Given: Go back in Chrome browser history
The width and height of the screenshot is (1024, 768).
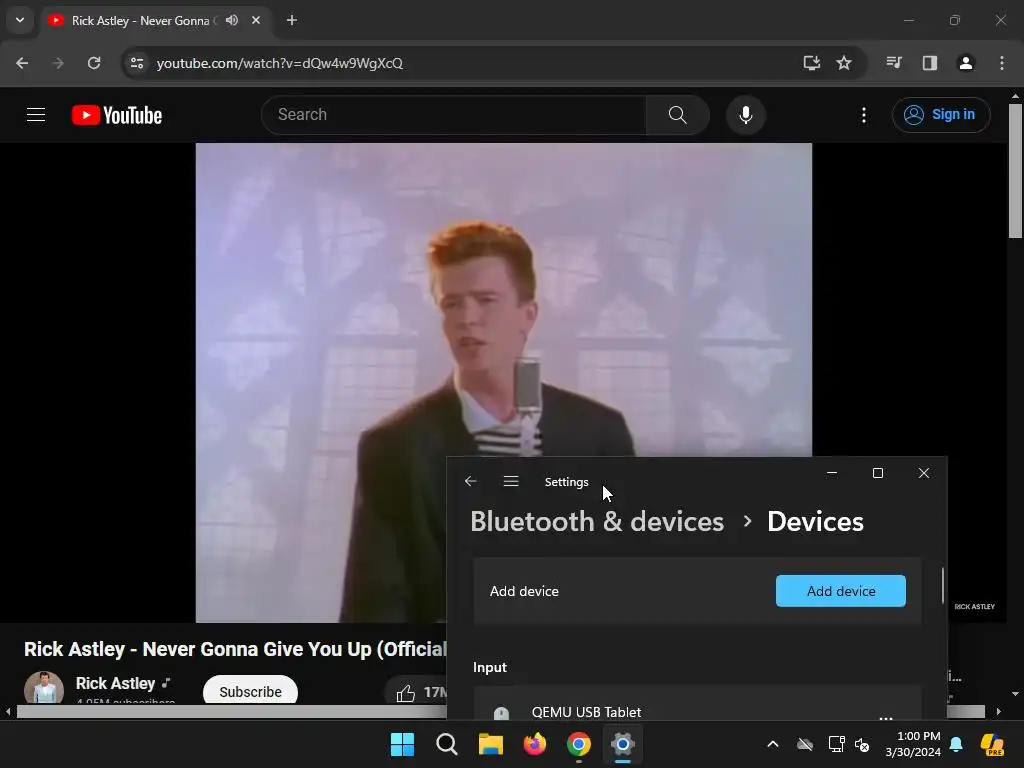Looking at the screenshot, I should [x=22, y=63].
